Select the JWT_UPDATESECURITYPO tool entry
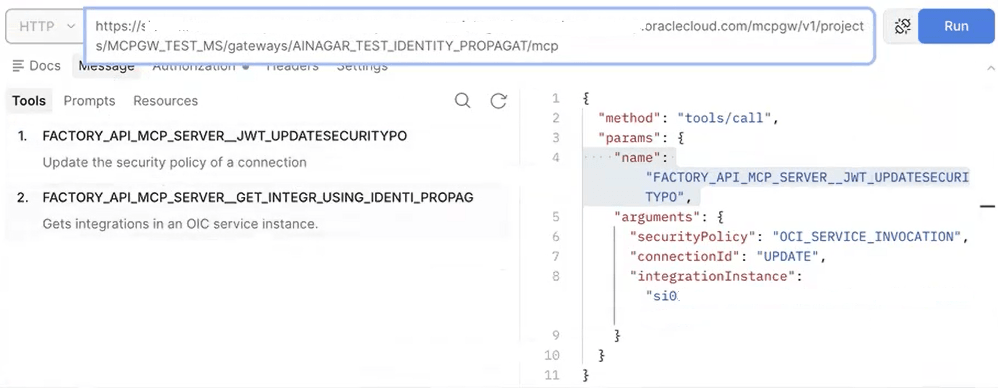998x388 pixels. tap(225, 135)
